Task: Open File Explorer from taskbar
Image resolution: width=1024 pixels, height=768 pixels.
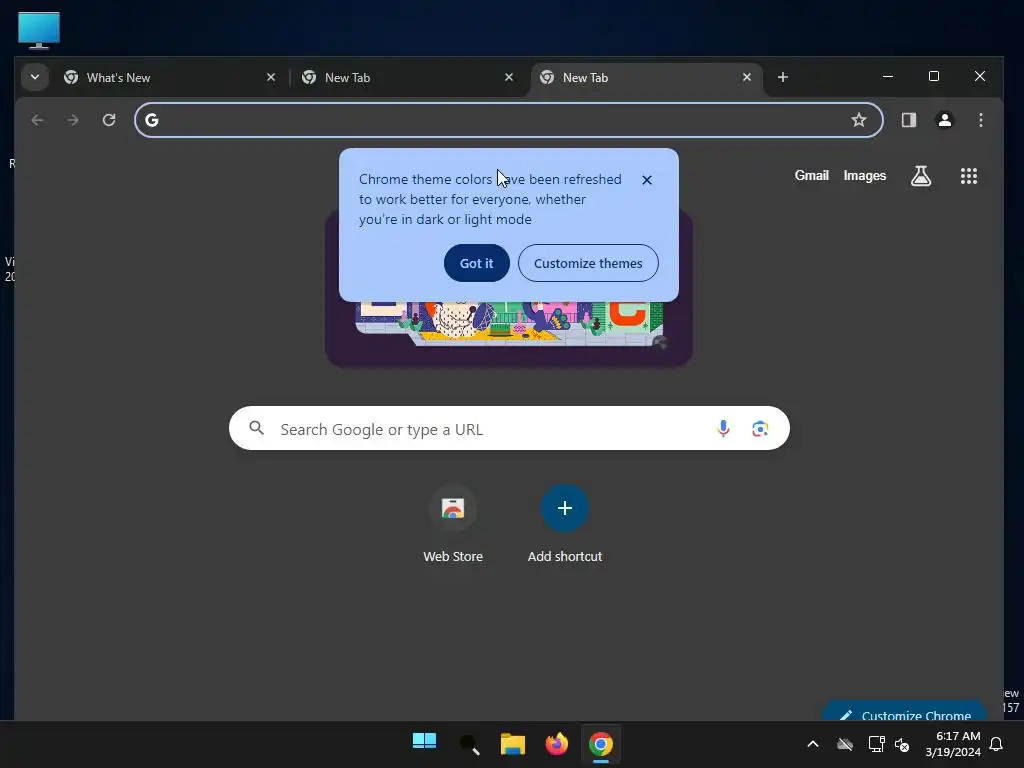Action: [513, 744]
